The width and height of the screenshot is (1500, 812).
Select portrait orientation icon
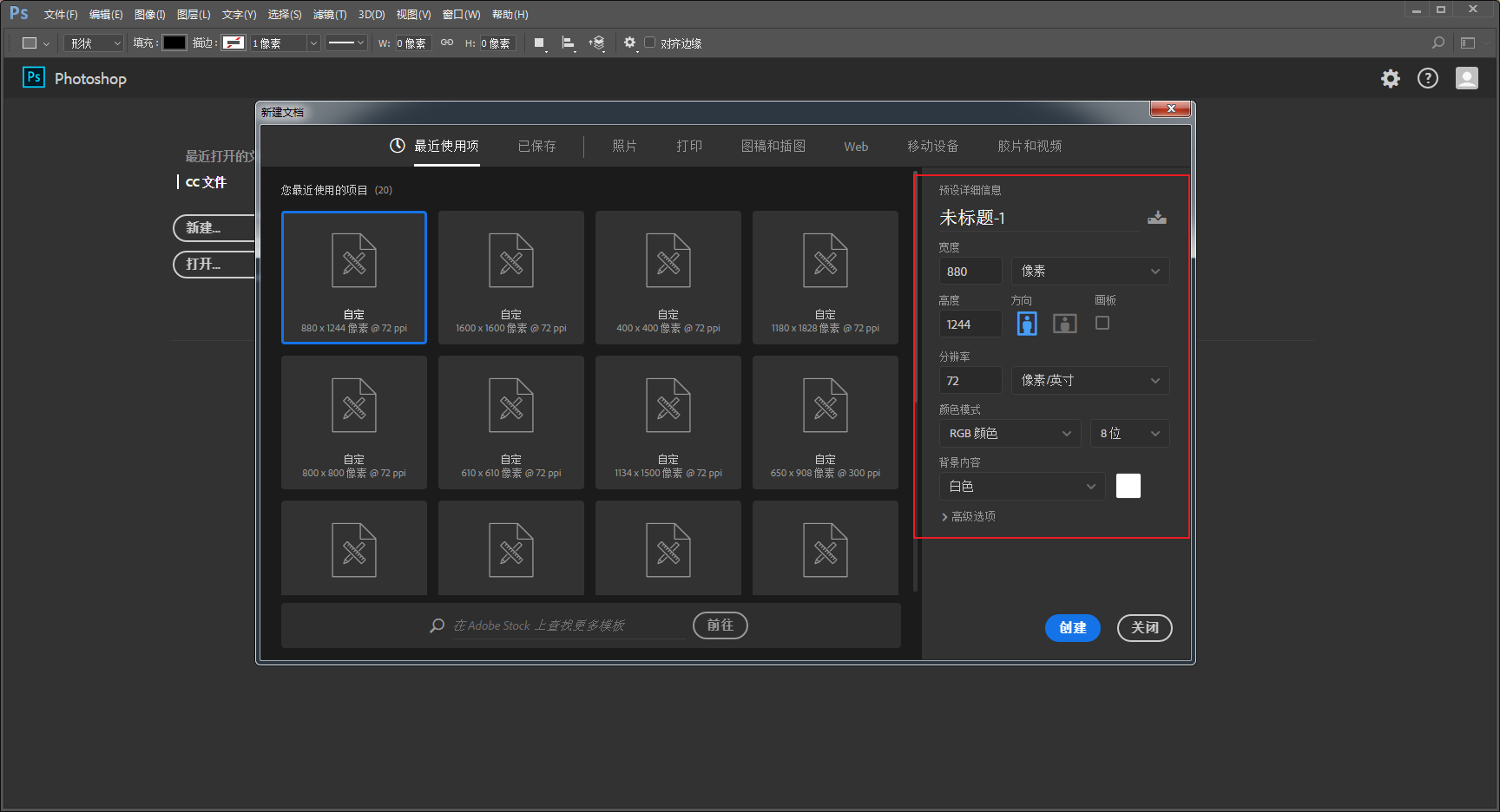click(x=1027, y=324)
